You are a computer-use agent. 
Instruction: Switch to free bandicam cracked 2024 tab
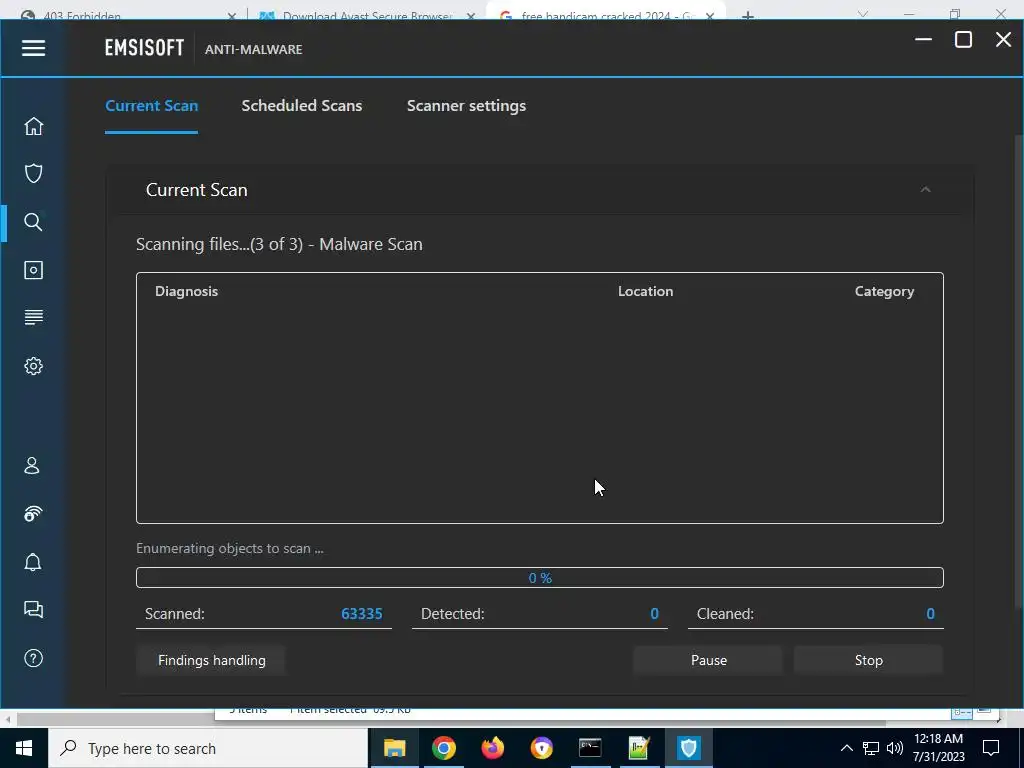tap(606, 13)
